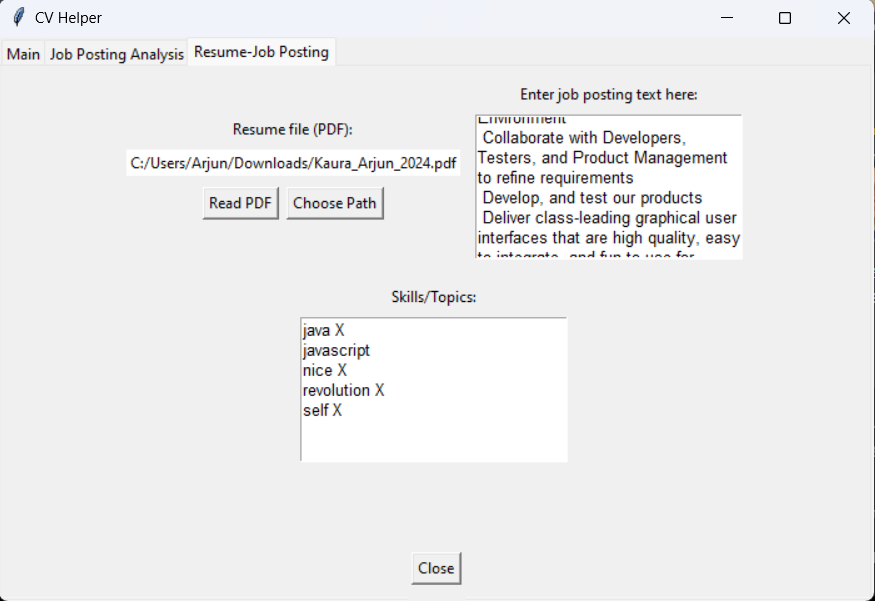Image resolution: width=875 pixels, height=601 pixels.
Task: Click the resume PDF file path field
Action: (x=293, y=162)
